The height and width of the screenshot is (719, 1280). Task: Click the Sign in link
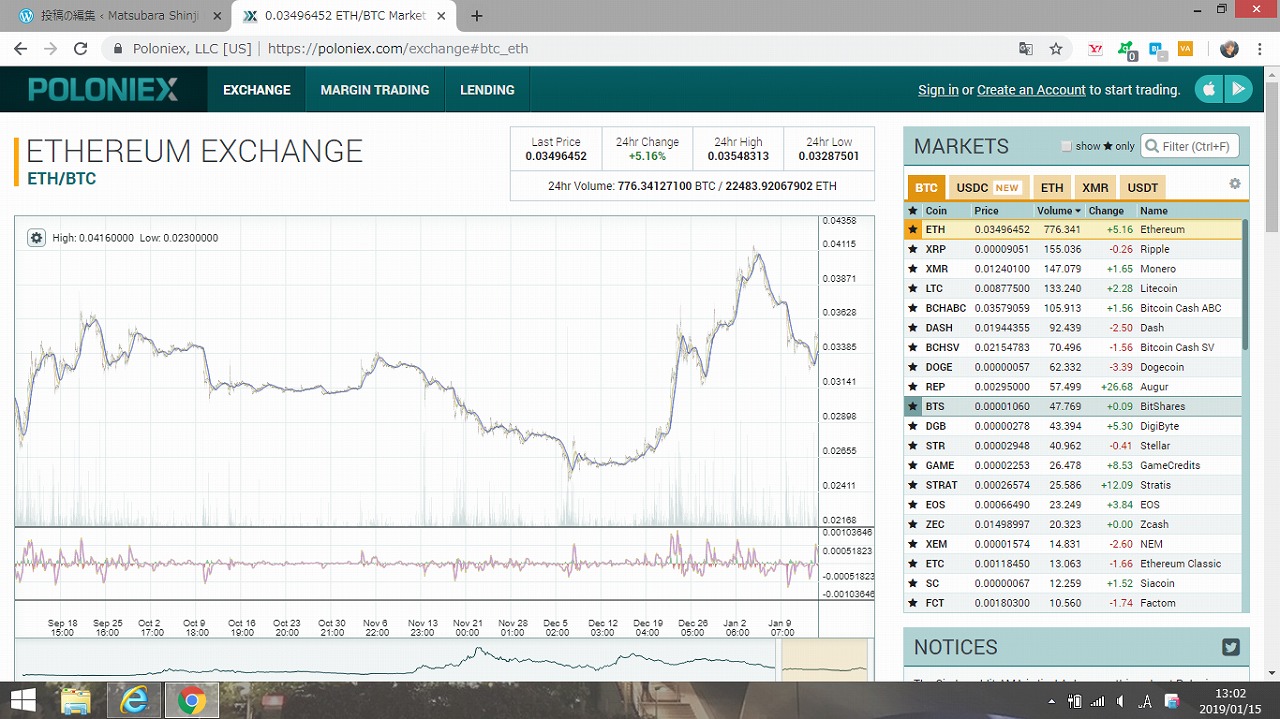(x=938, y=90)
